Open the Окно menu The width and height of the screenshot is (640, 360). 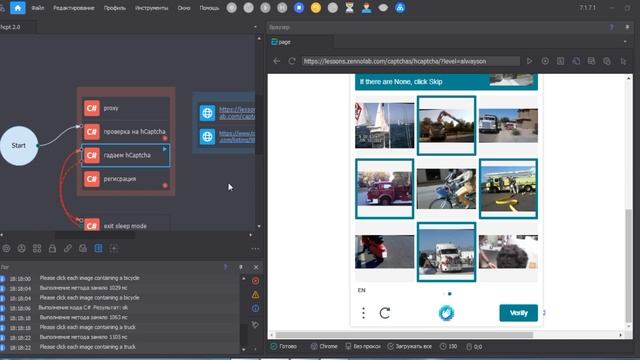(x=184, y=8)
